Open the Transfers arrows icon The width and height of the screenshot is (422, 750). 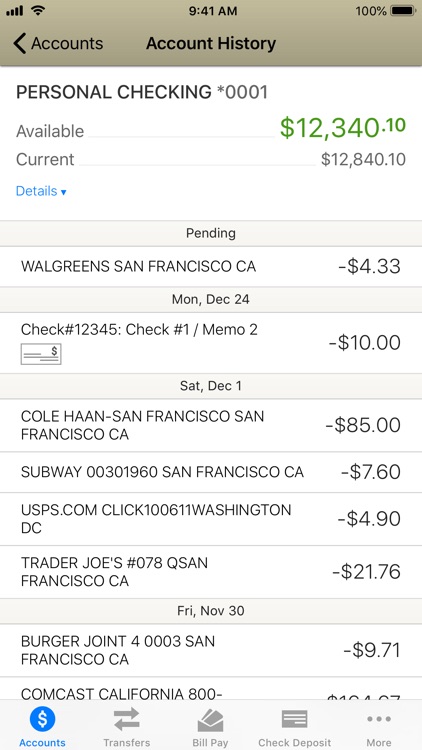pos(126,719)
